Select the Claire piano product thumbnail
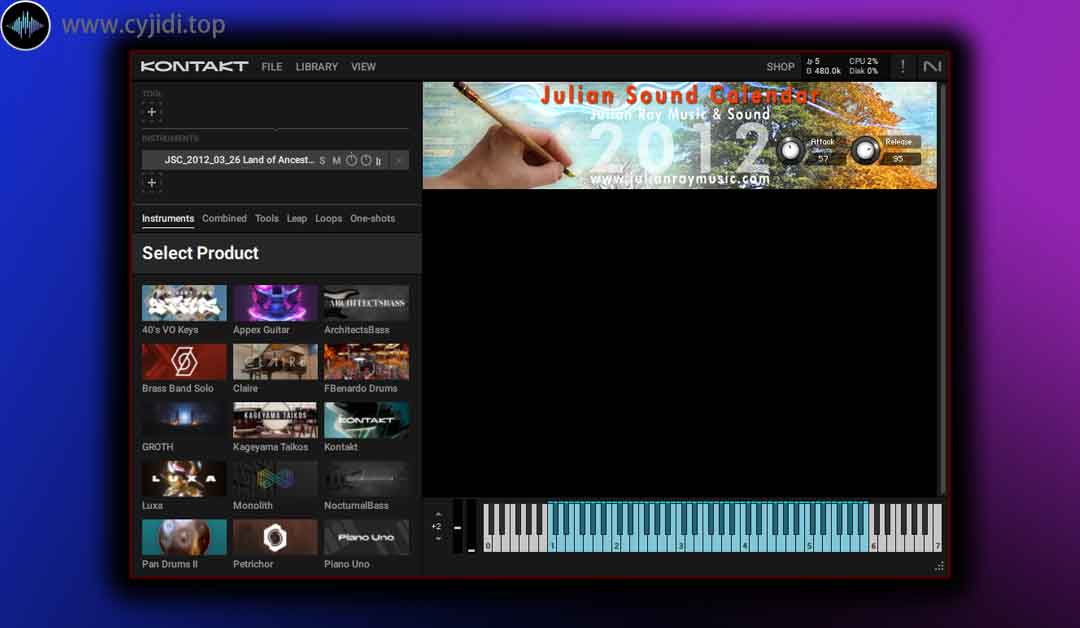The image size is (1080, 628). point(276,362)
